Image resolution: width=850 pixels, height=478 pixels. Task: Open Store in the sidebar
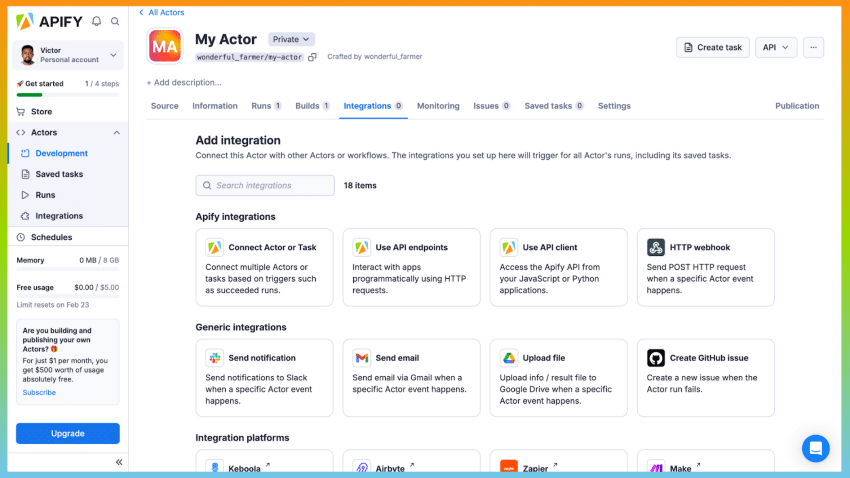68,112
